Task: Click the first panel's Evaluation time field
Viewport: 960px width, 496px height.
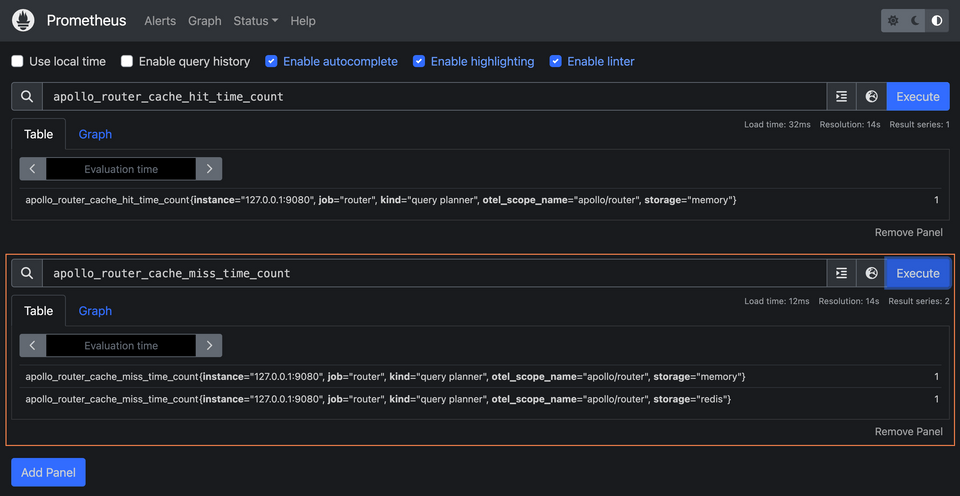Action: [x=121, y=169]
